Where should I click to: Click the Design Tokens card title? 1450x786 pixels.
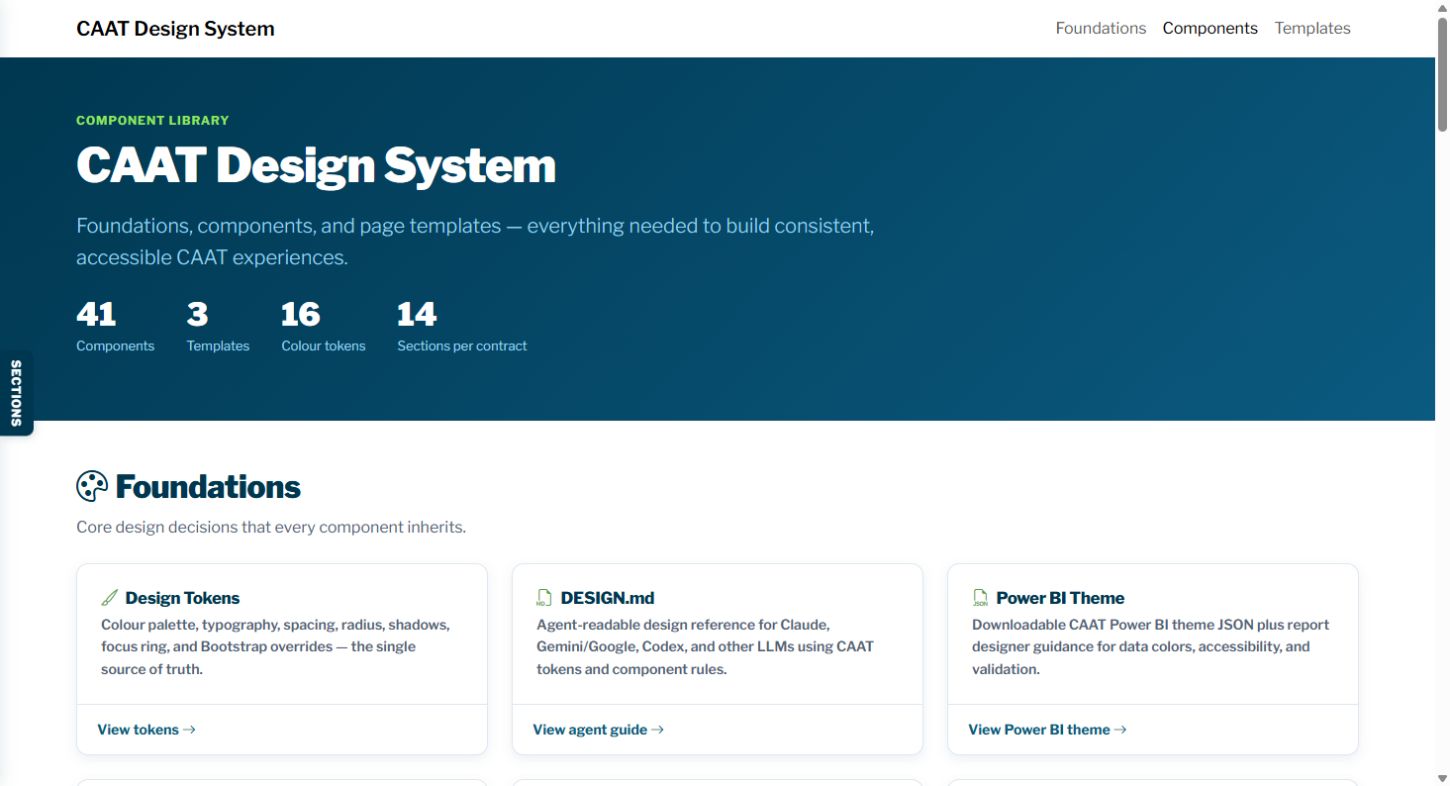coord(182,598)
